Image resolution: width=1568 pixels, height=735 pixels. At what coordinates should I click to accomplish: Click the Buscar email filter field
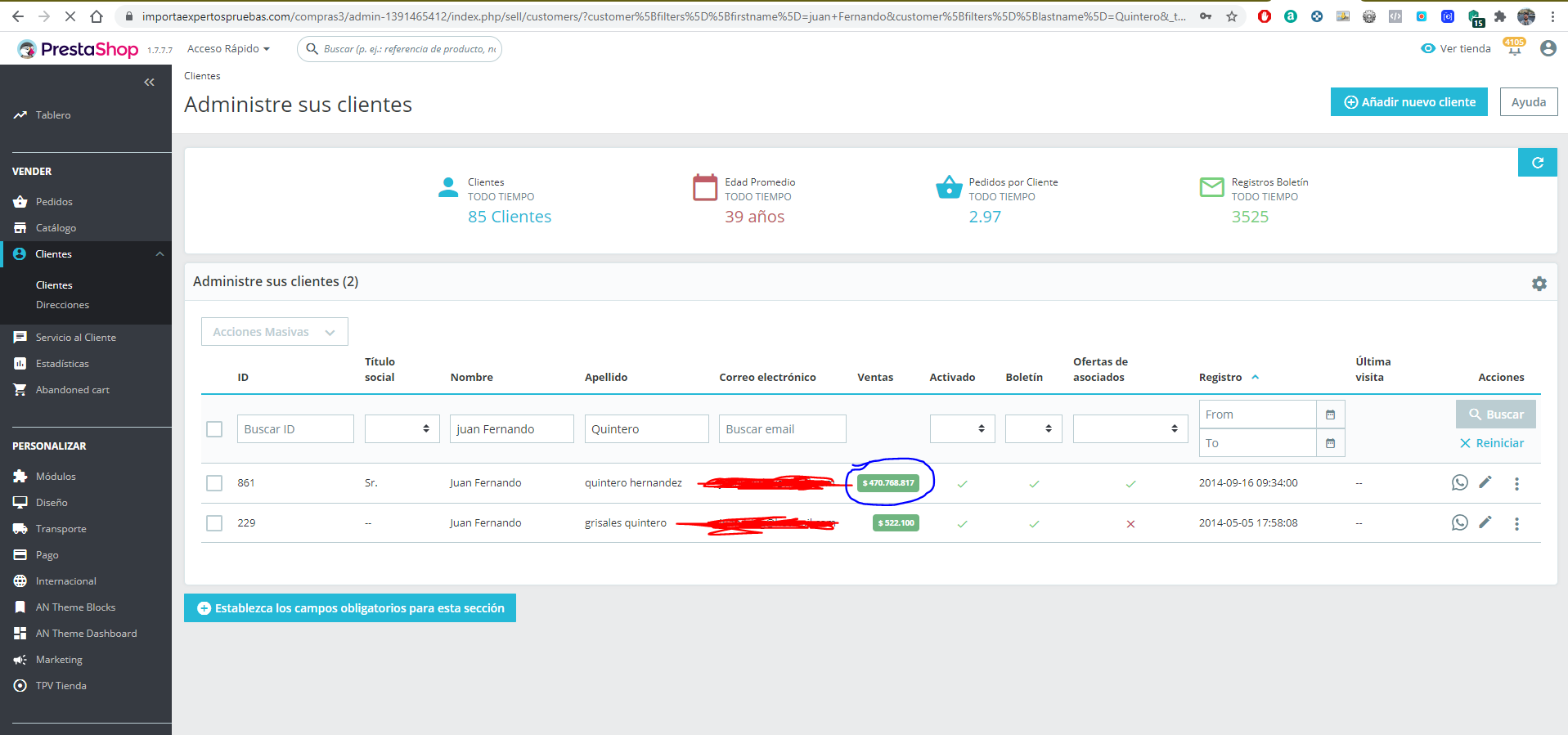(783, 429)
